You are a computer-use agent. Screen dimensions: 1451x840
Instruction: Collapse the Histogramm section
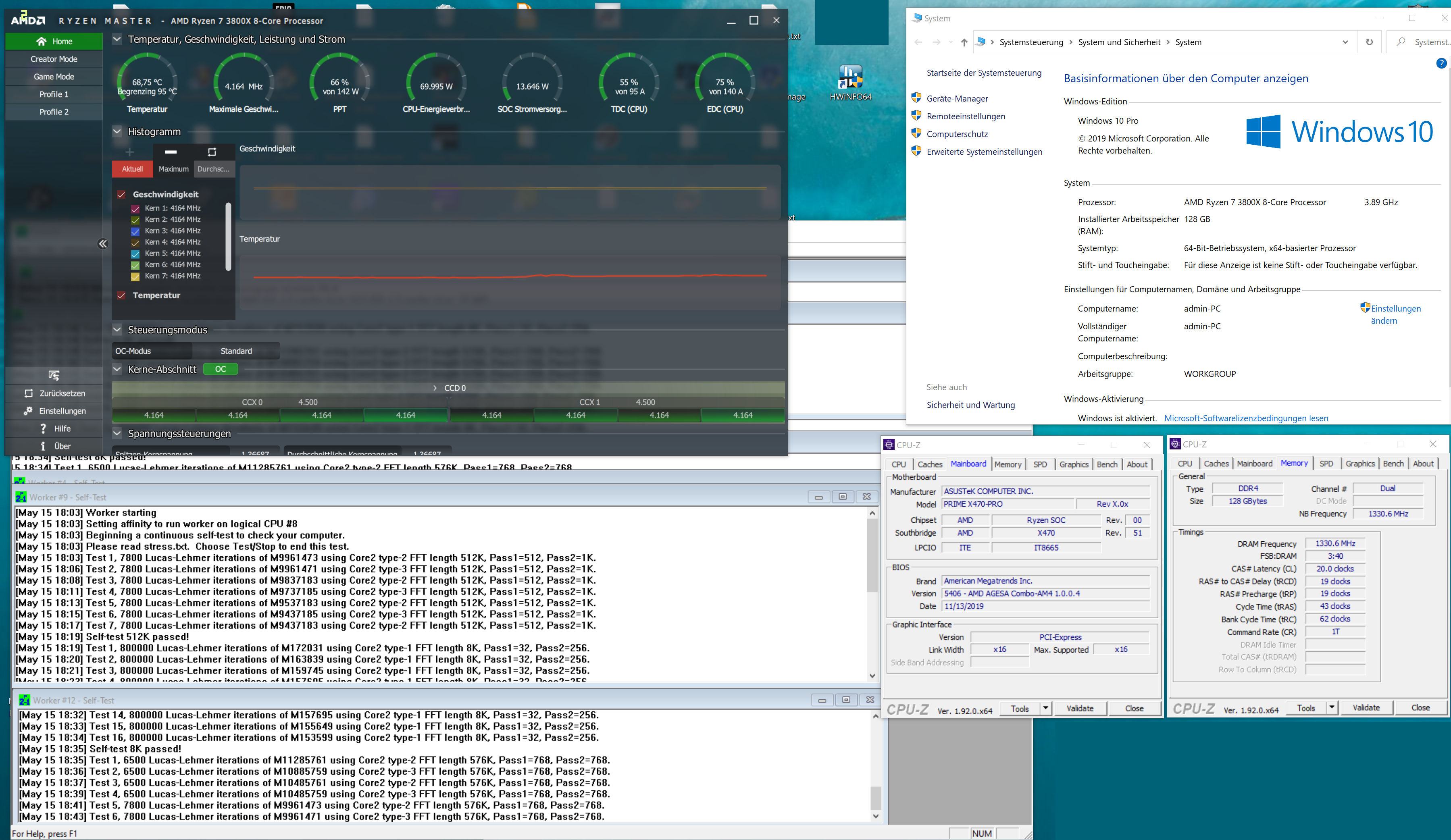117,131
